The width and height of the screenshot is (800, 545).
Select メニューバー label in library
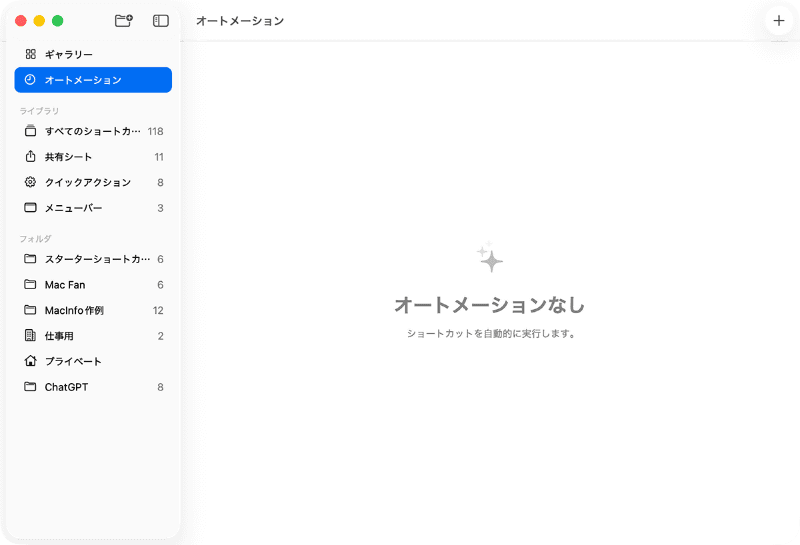coord(73,208)
